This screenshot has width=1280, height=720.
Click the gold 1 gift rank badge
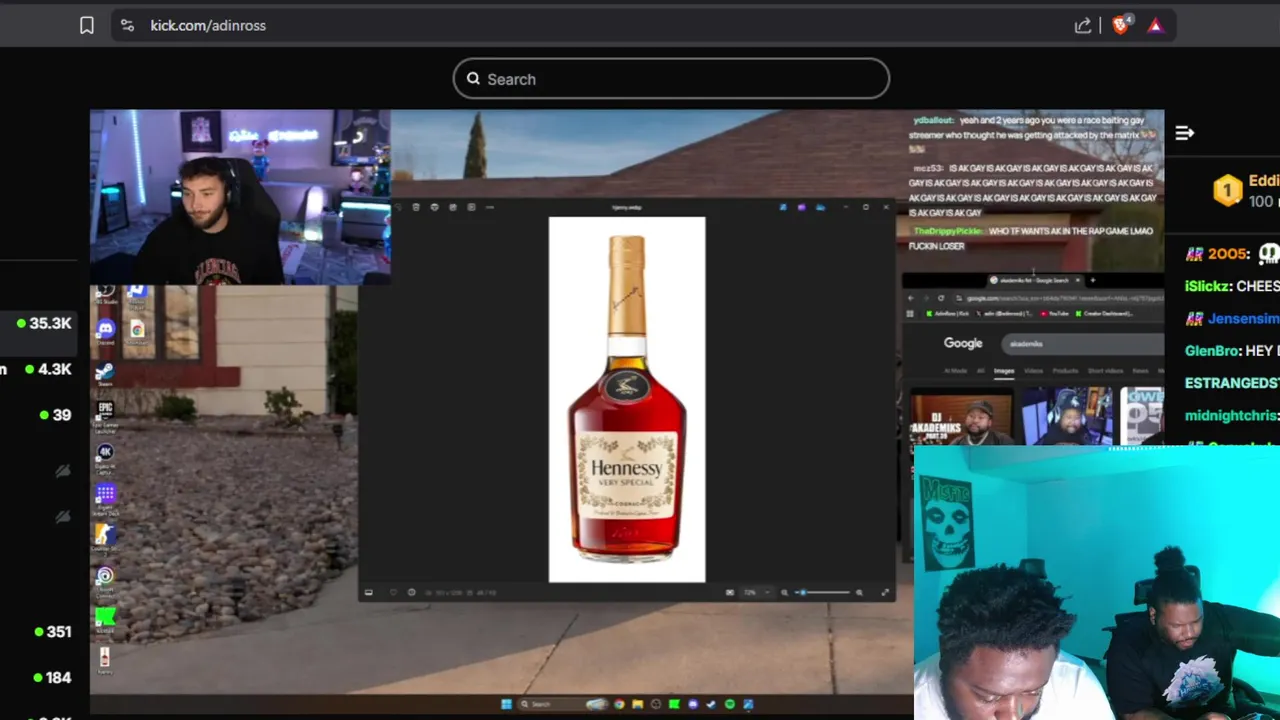pos(1227,190)
